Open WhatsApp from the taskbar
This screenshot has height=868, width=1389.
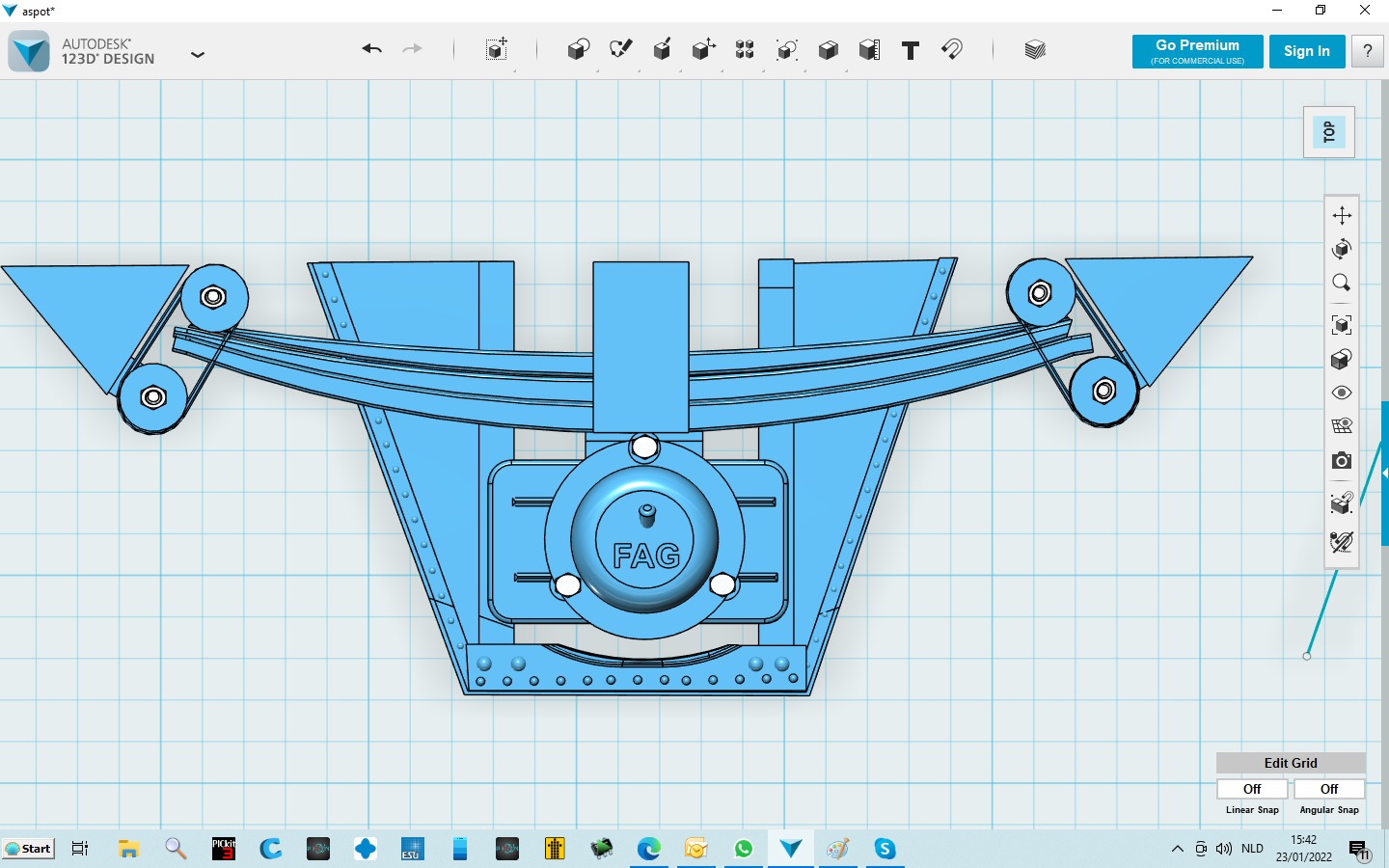744,849
